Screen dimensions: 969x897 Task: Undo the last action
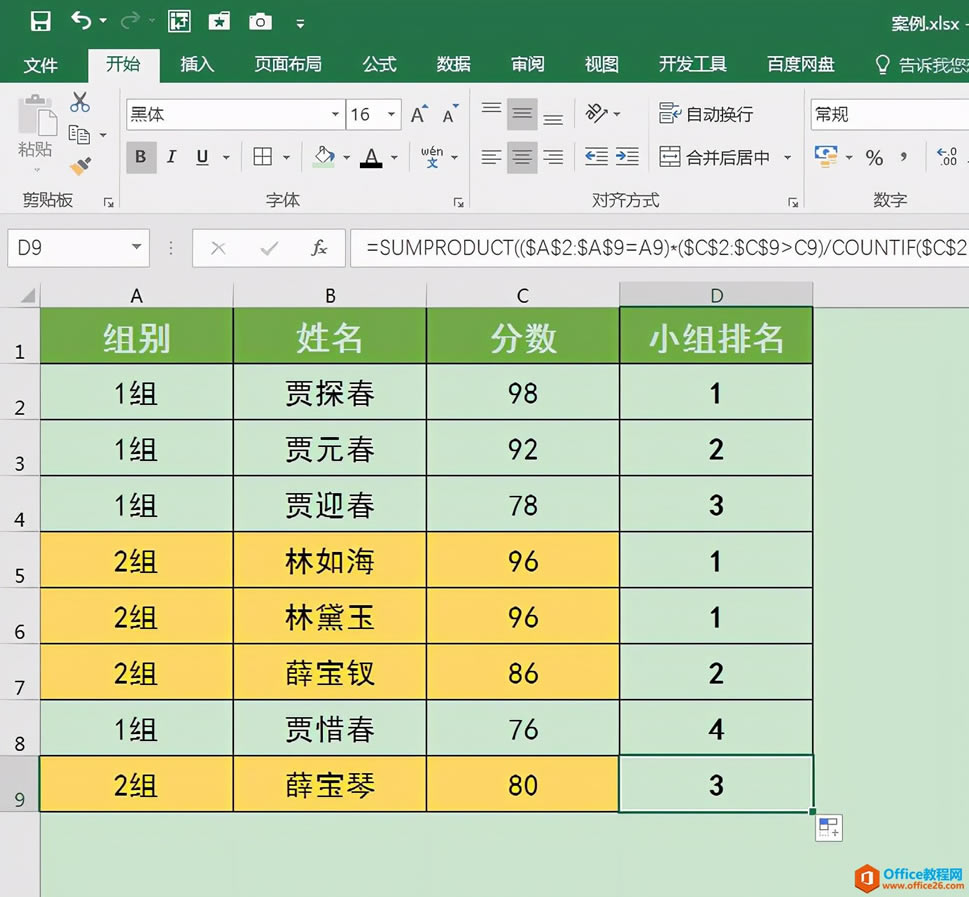(x=82, y=21)
